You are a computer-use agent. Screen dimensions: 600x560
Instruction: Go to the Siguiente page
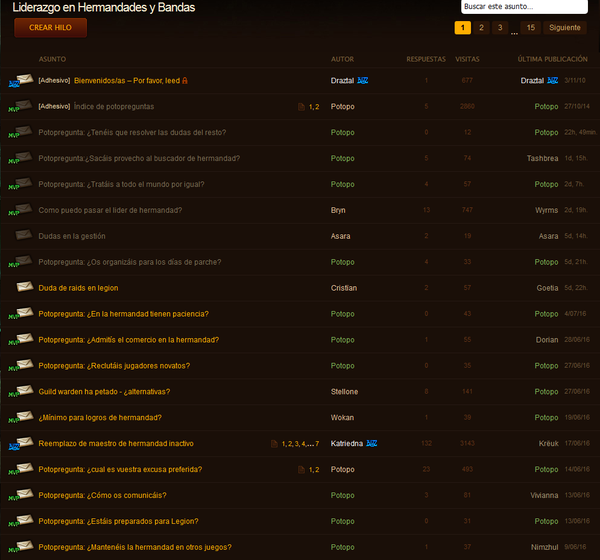[x=565, y=28]
